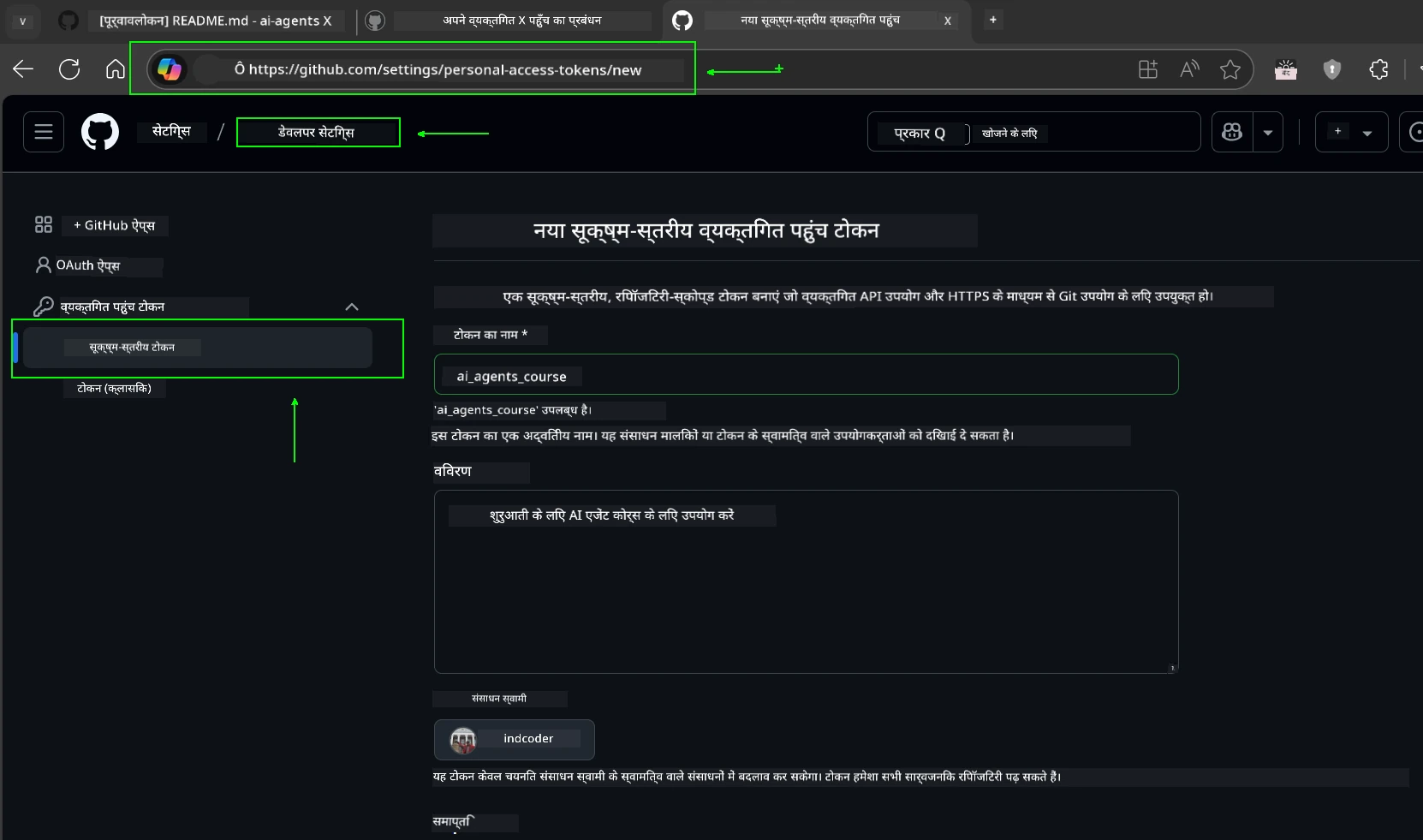Click the home icon in the browser toolbar
This screenshot has width=1423, height=840.
(114, 69)
